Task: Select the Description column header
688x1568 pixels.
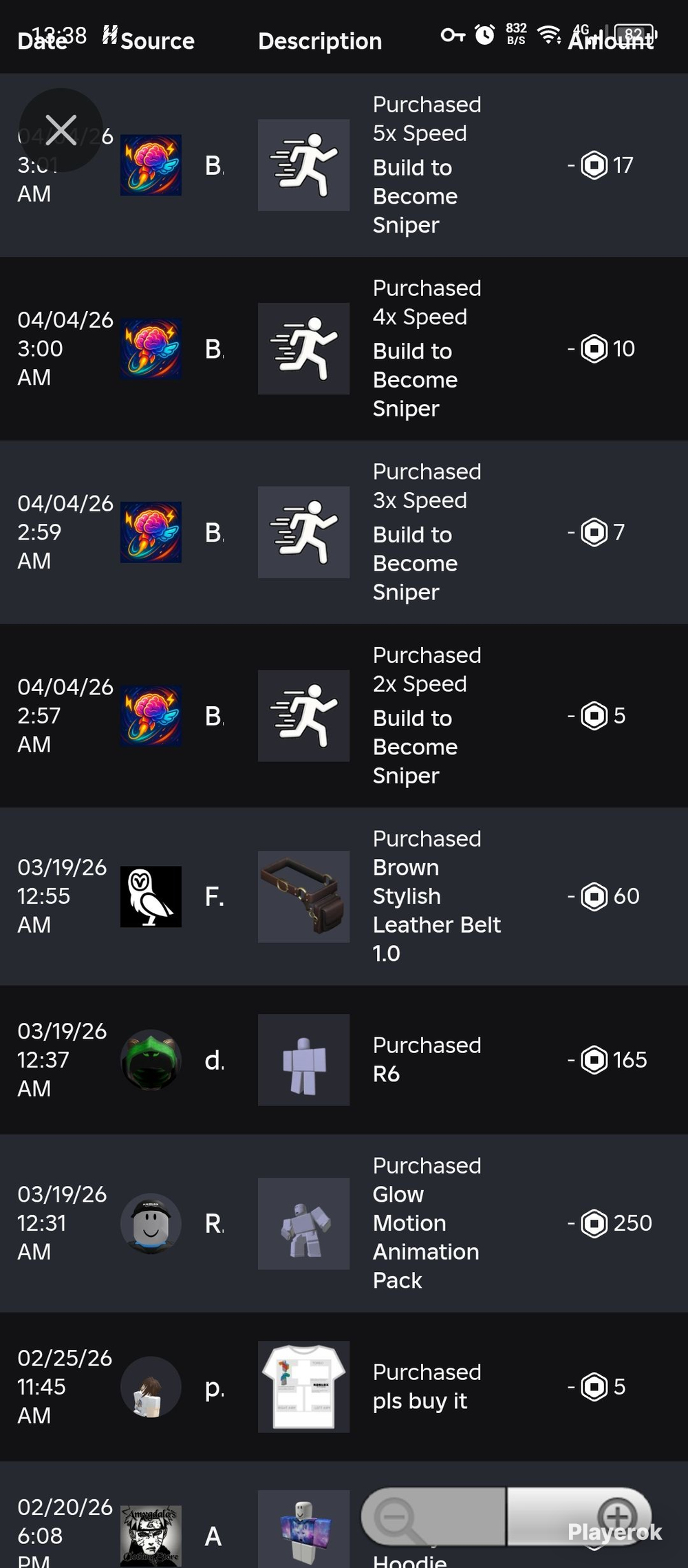Action: pos(320,41)
